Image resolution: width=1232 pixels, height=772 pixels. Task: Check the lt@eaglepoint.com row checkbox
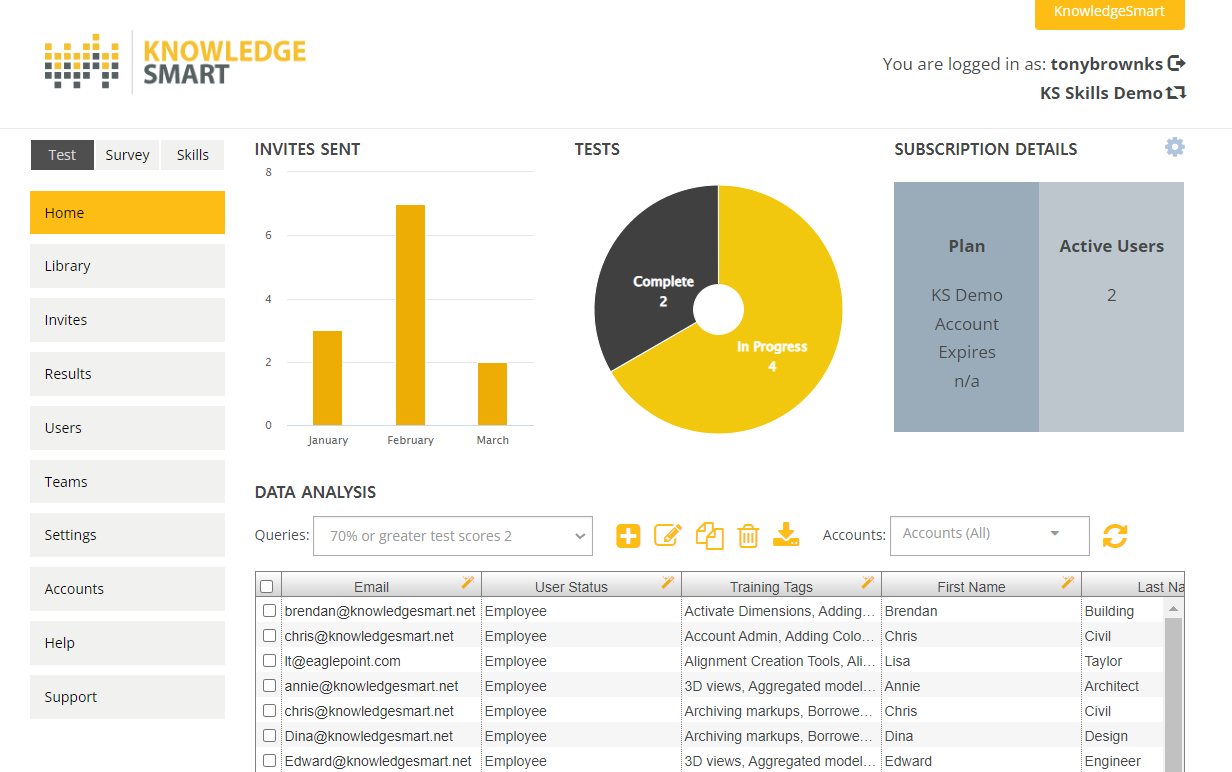269,661
